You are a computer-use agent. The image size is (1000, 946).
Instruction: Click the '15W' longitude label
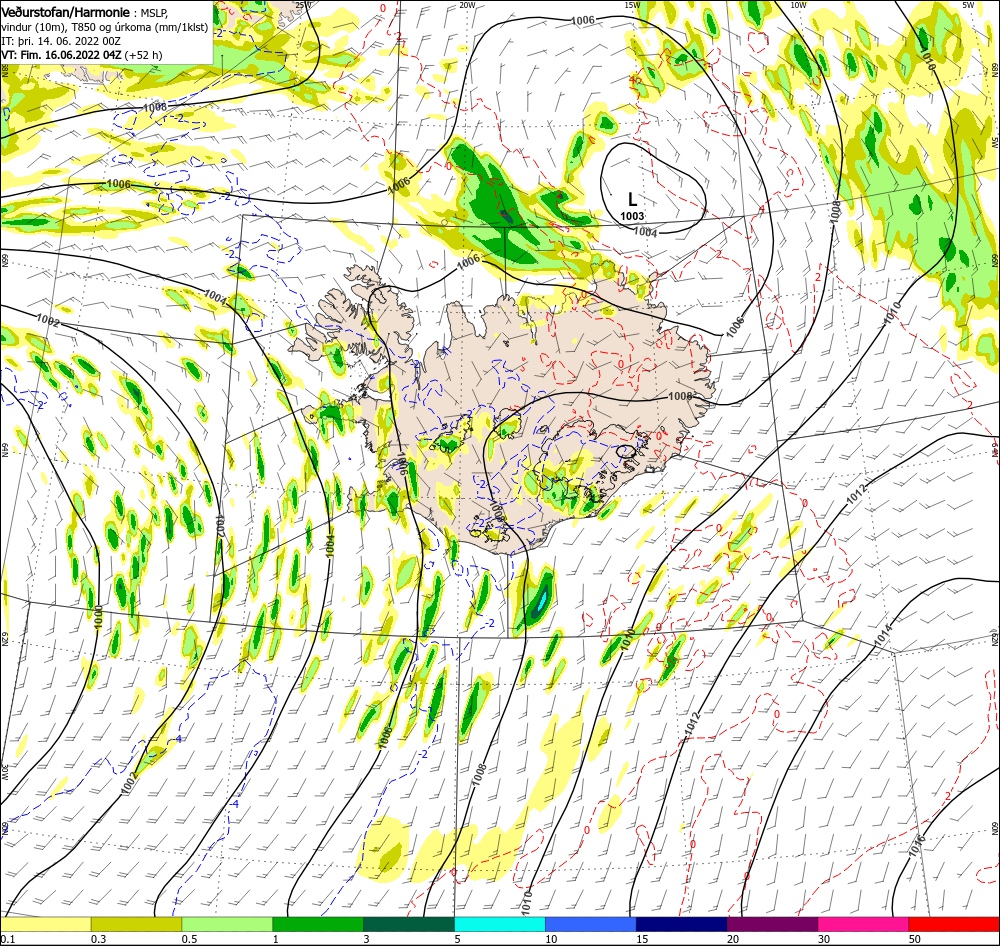pos(632,4)
